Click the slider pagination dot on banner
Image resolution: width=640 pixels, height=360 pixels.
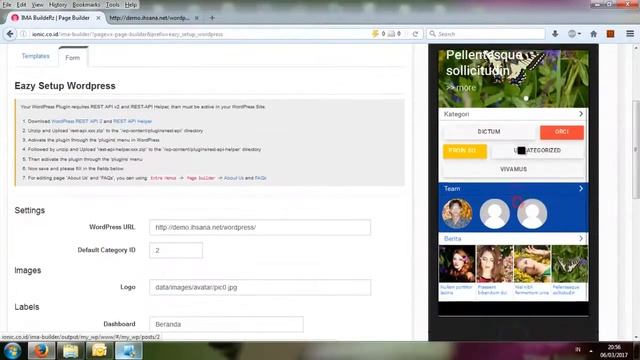(526, 98)
